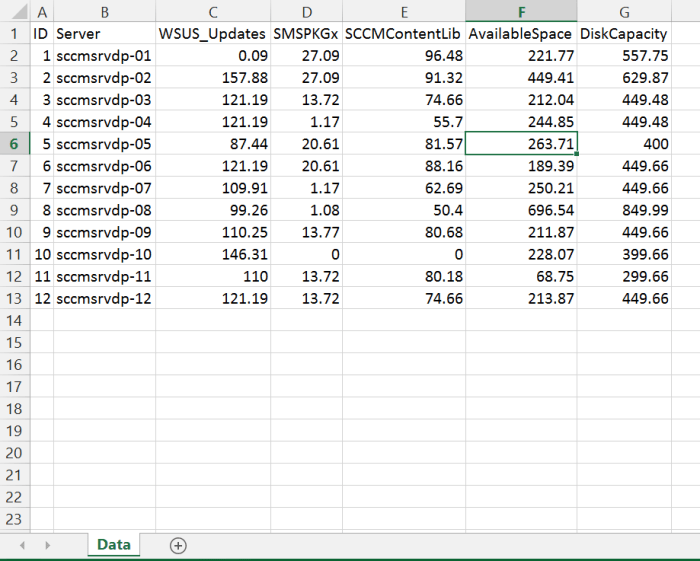Select column G header
700x561 pixels.
pos(624,12)
